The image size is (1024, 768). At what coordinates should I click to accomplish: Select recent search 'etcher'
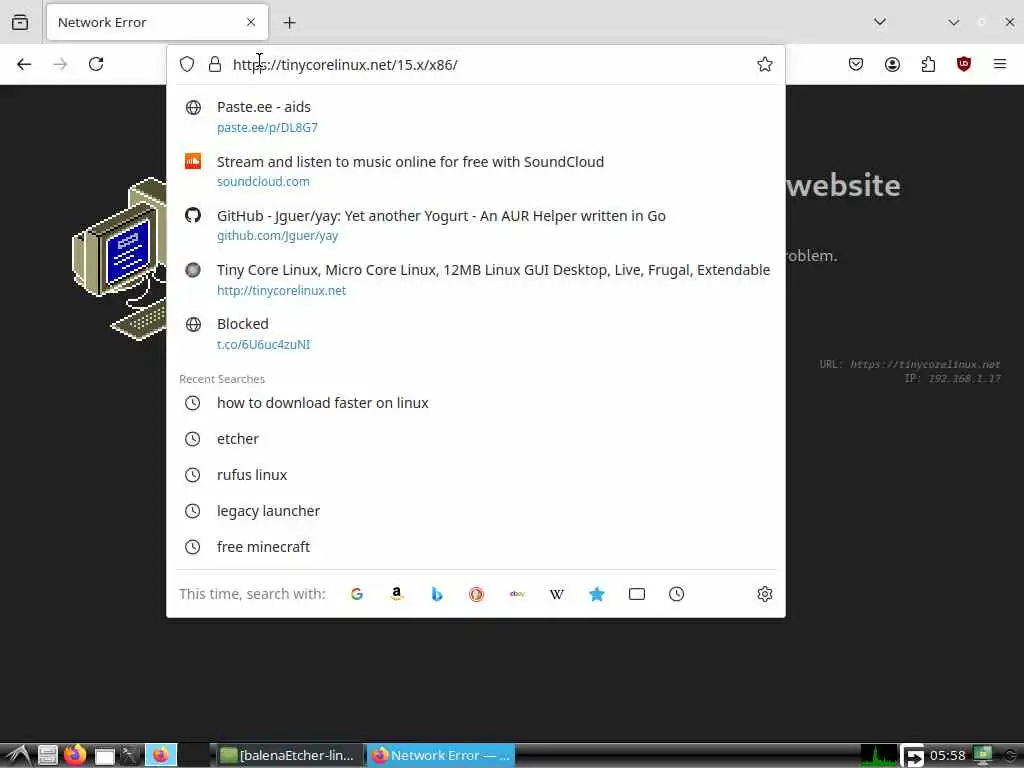(x=476, y=439)
